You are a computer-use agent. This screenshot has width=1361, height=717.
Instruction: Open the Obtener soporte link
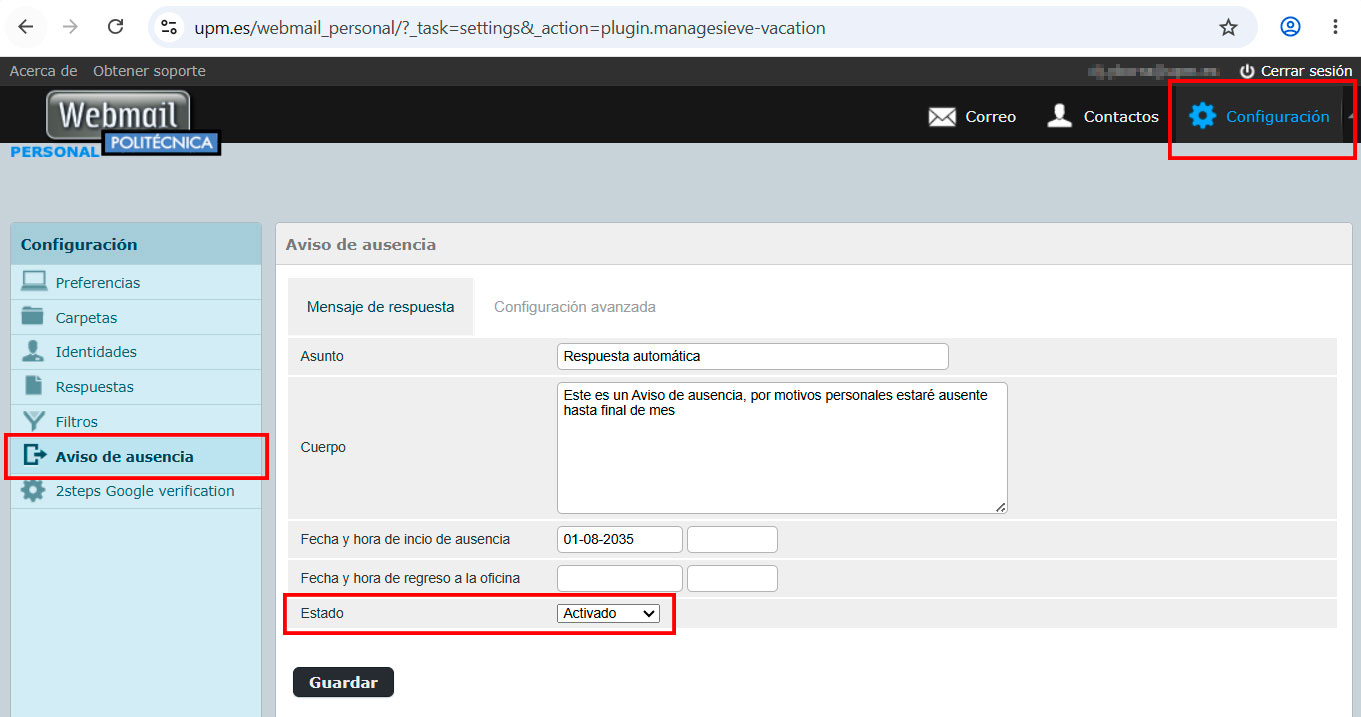pyautogui.click(x=149, y=71)
